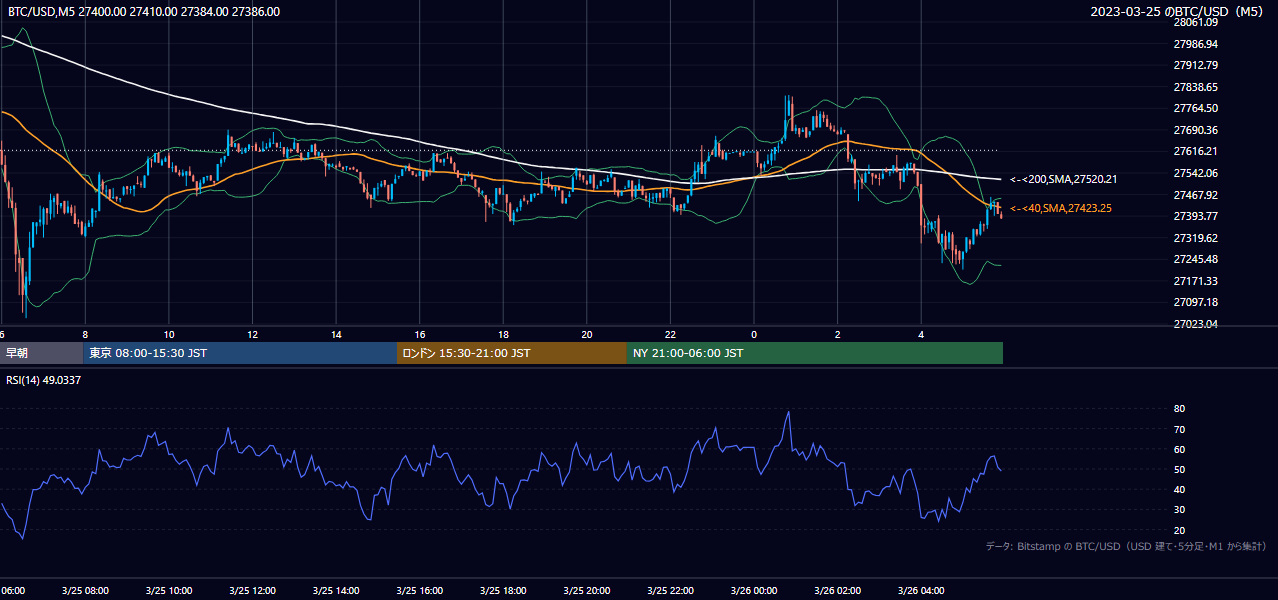Select the 3/25 14:00 time axis label
The image size is (1278, 600).
(335, 591)
